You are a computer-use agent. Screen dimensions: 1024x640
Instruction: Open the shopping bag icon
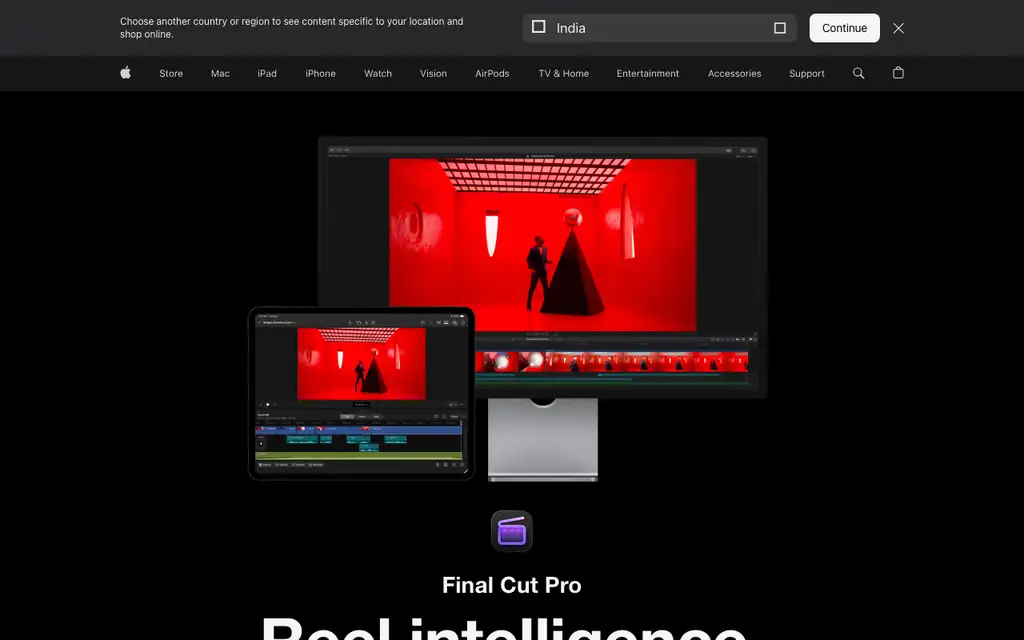coord(898,72)
